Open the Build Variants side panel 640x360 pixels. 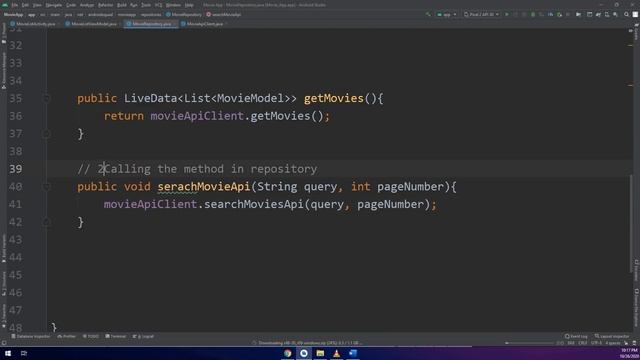pyautogui.click(x=4, y=248)
